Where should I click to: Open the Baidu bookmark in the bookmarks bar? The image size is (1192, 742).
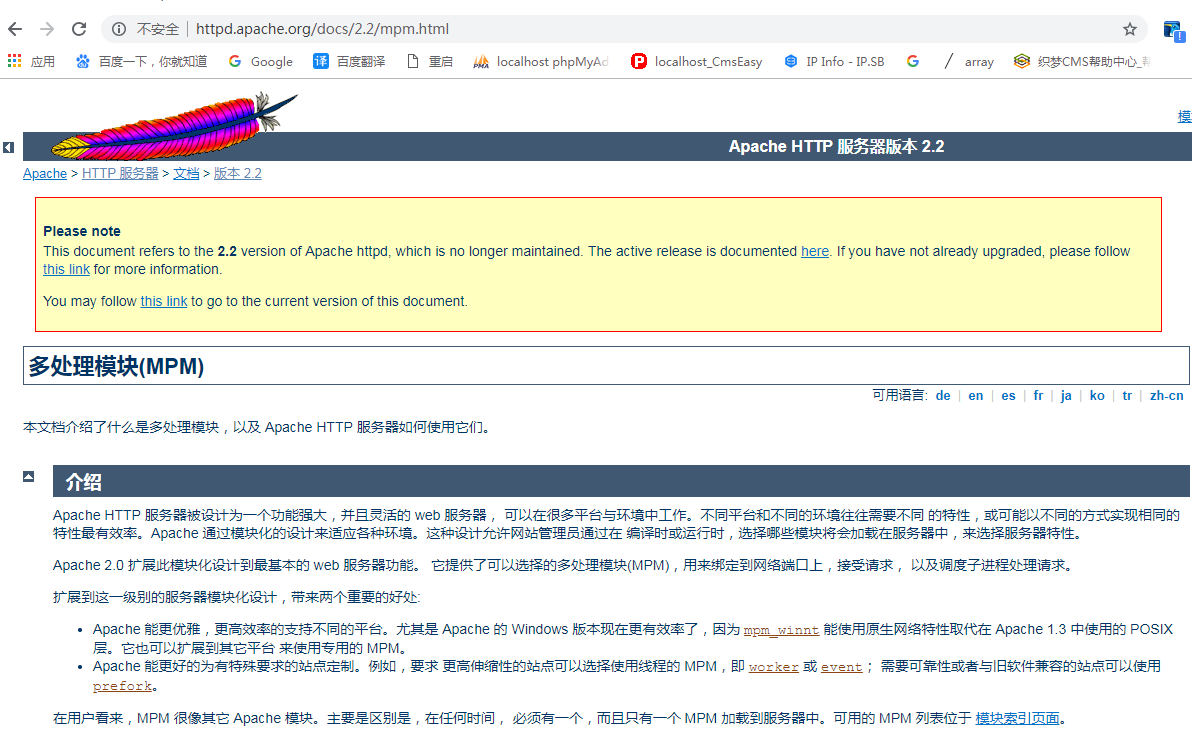(141, 61)
